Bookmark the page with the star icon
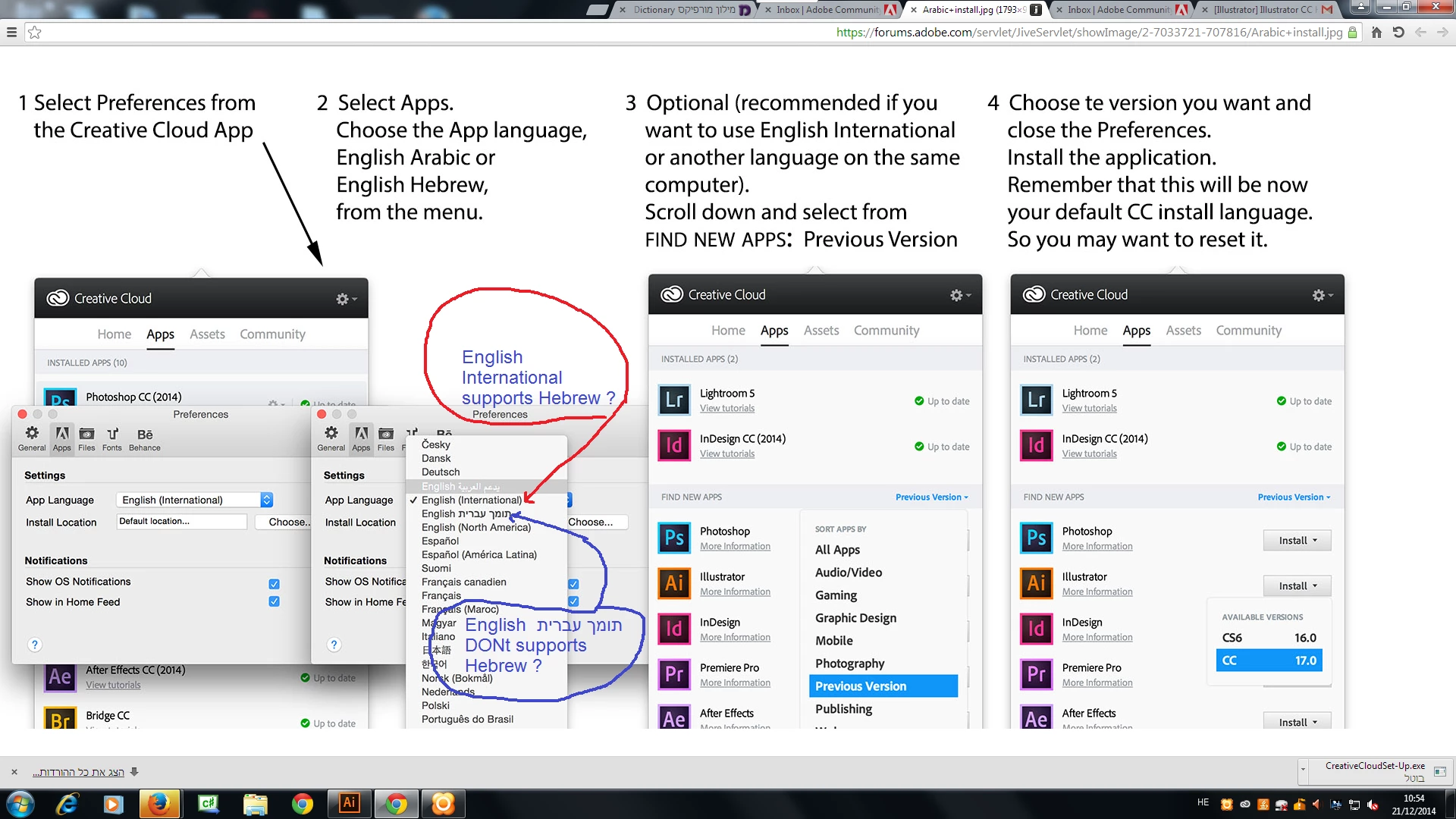Image resolution: width=1456 pixels, height=819 pixels. pos(34,33)
